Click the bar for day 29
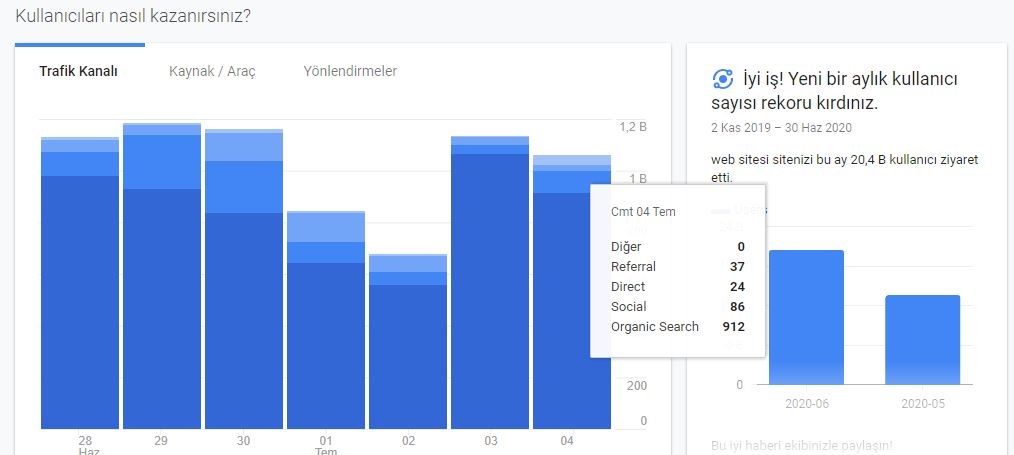 tap(162, 276)
